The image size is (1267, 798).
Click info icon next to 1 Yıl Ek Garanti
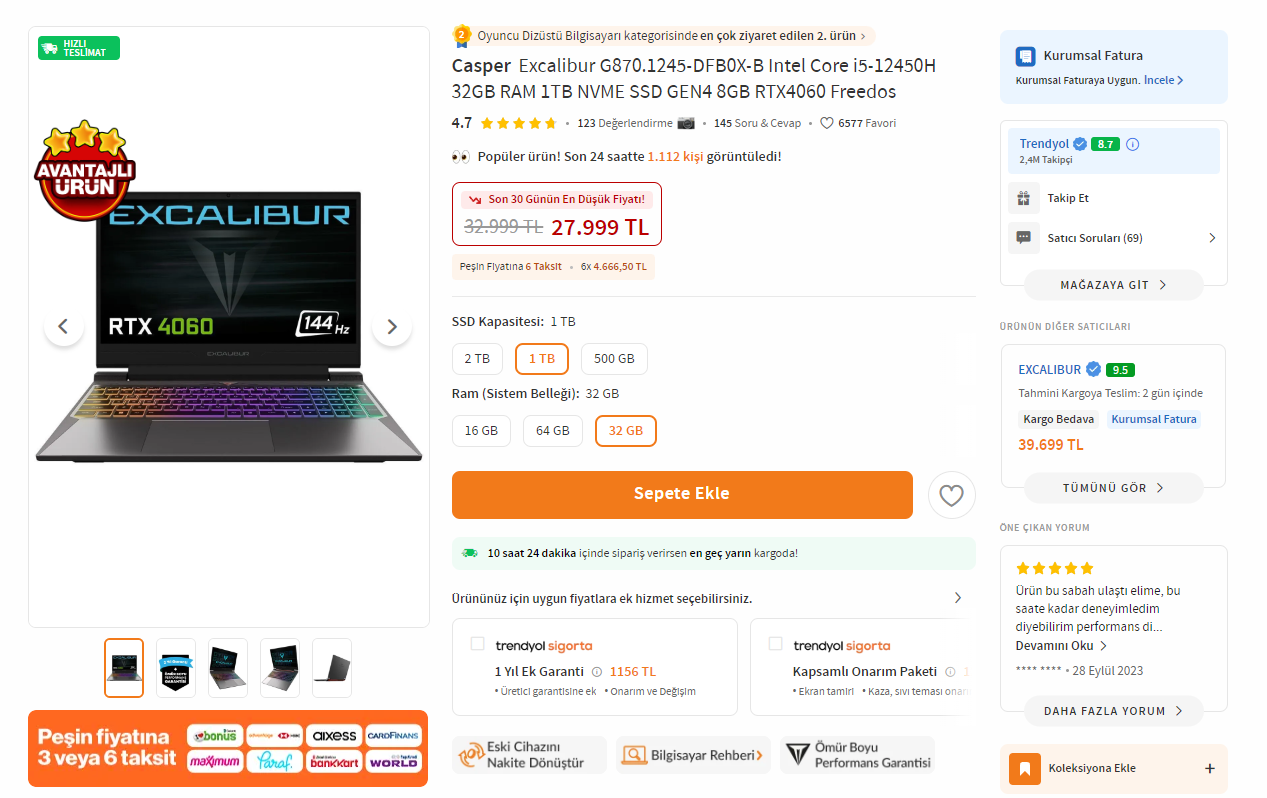(x=597, y=672)
